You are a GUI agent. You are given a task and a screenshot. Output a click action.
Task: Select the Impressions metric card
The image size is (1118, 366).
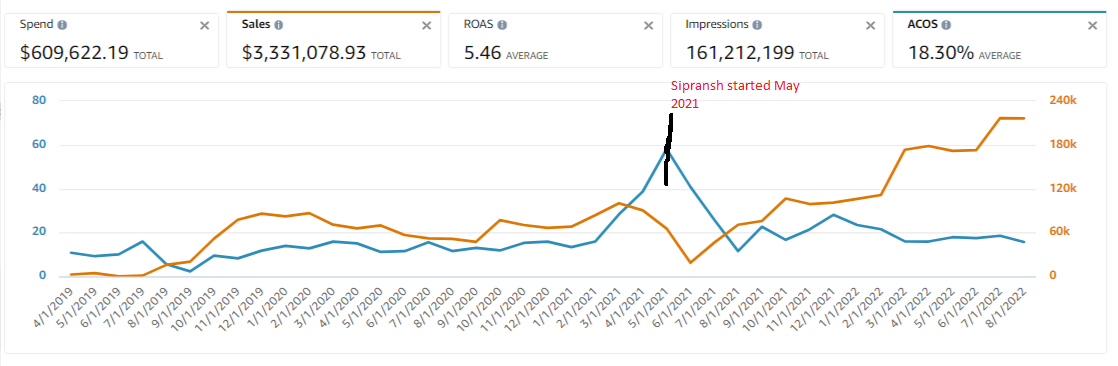(777, 40)
